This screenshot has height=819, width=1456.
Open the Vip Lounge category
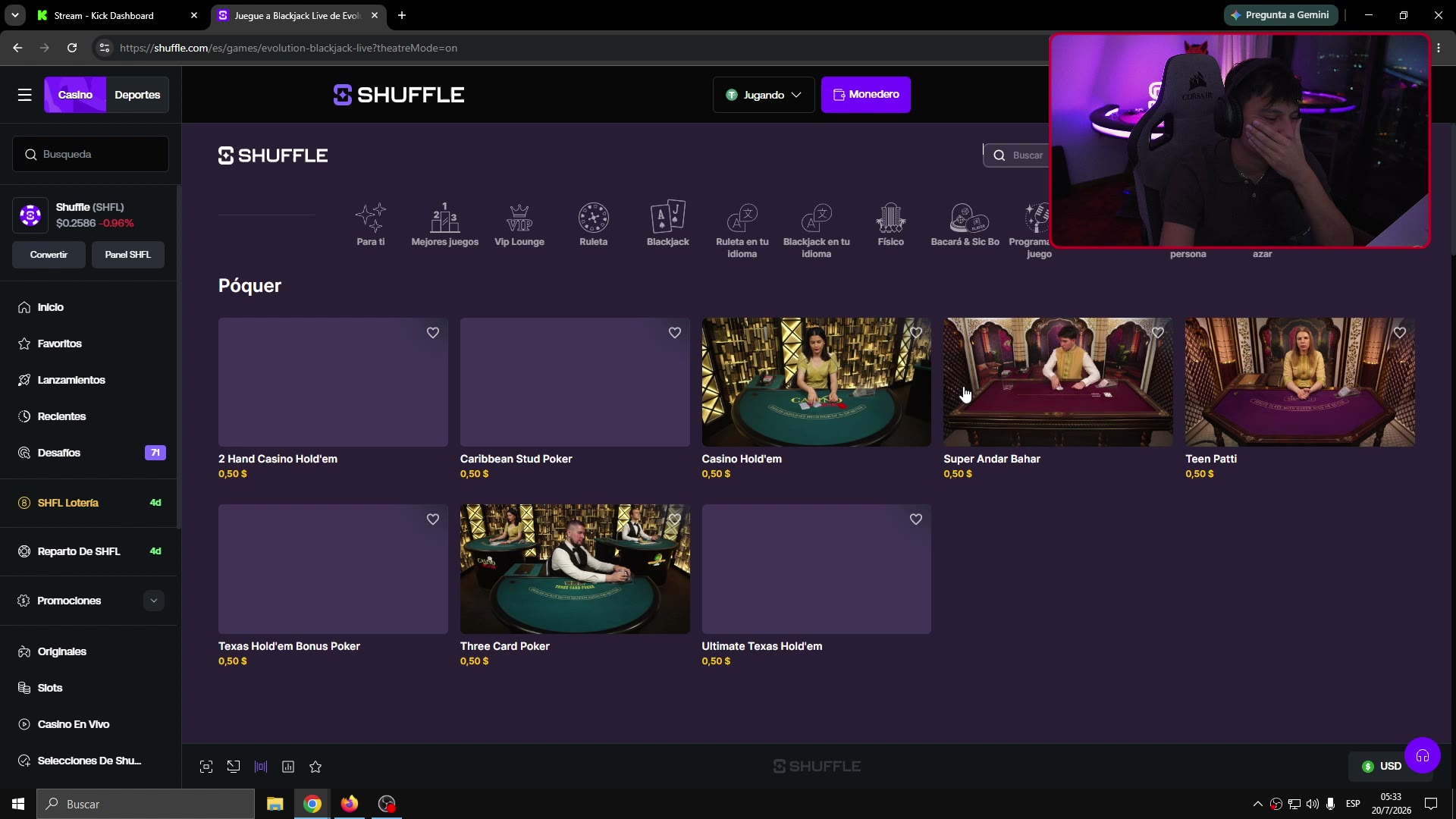coord(519,224)
